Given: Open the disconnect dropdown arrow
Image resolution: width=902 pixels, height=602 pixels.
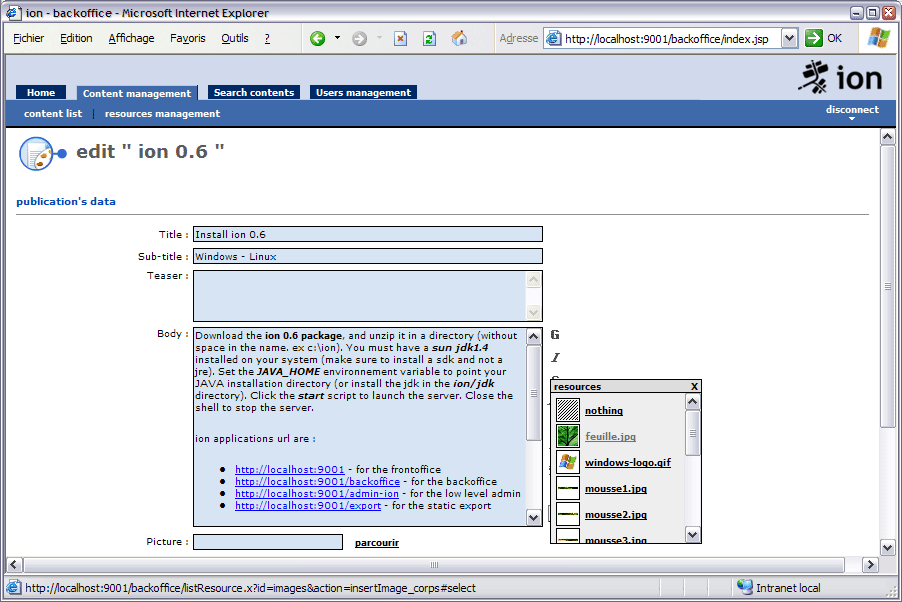Looking at the screenshot, I should 852,119.
